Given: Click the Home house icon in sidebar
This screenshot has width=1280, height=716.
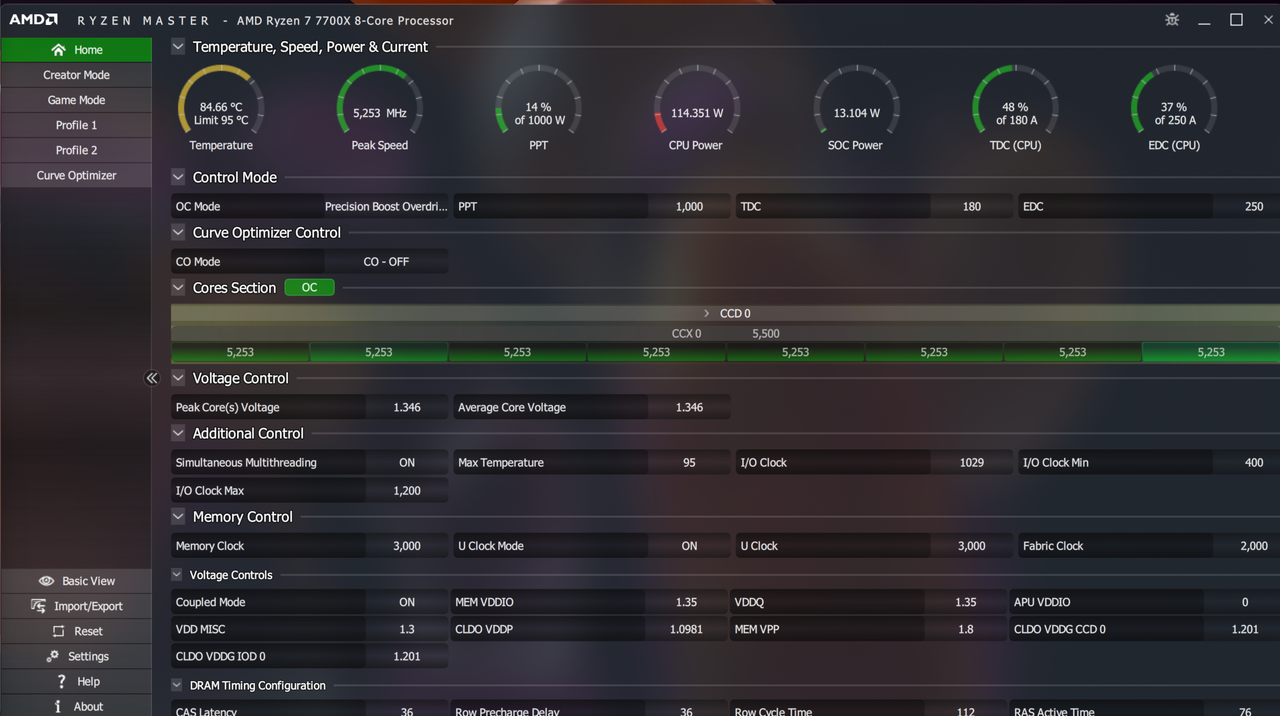Looking at the screenshot, I should (x=58, y=50).
